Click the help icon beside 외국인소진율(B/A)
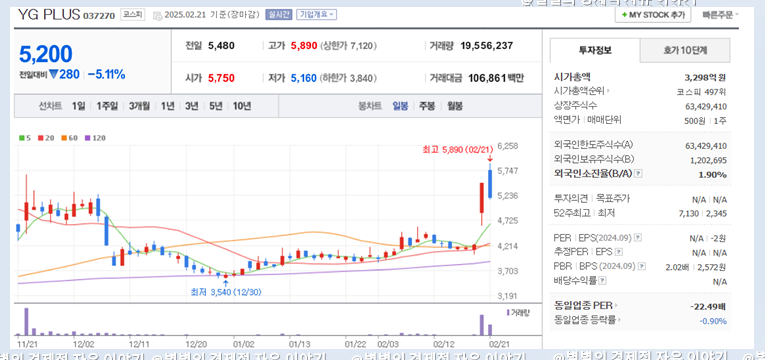Screen dimensions: 765x360 click(x=638, y=174)
